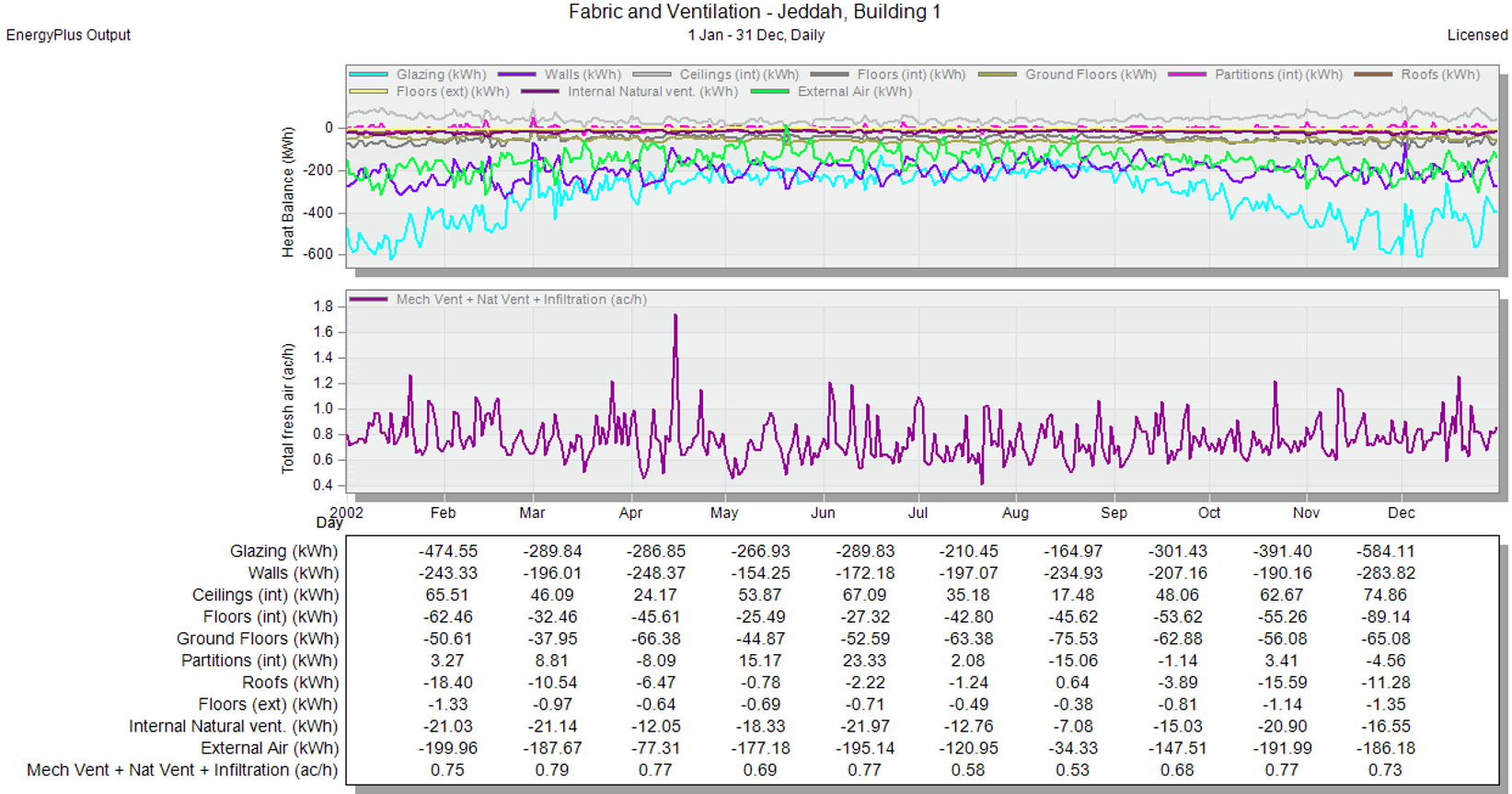1512x794 pixels.
Task: Select the External Air (kWh) row label
Action: tap(270, 748)
